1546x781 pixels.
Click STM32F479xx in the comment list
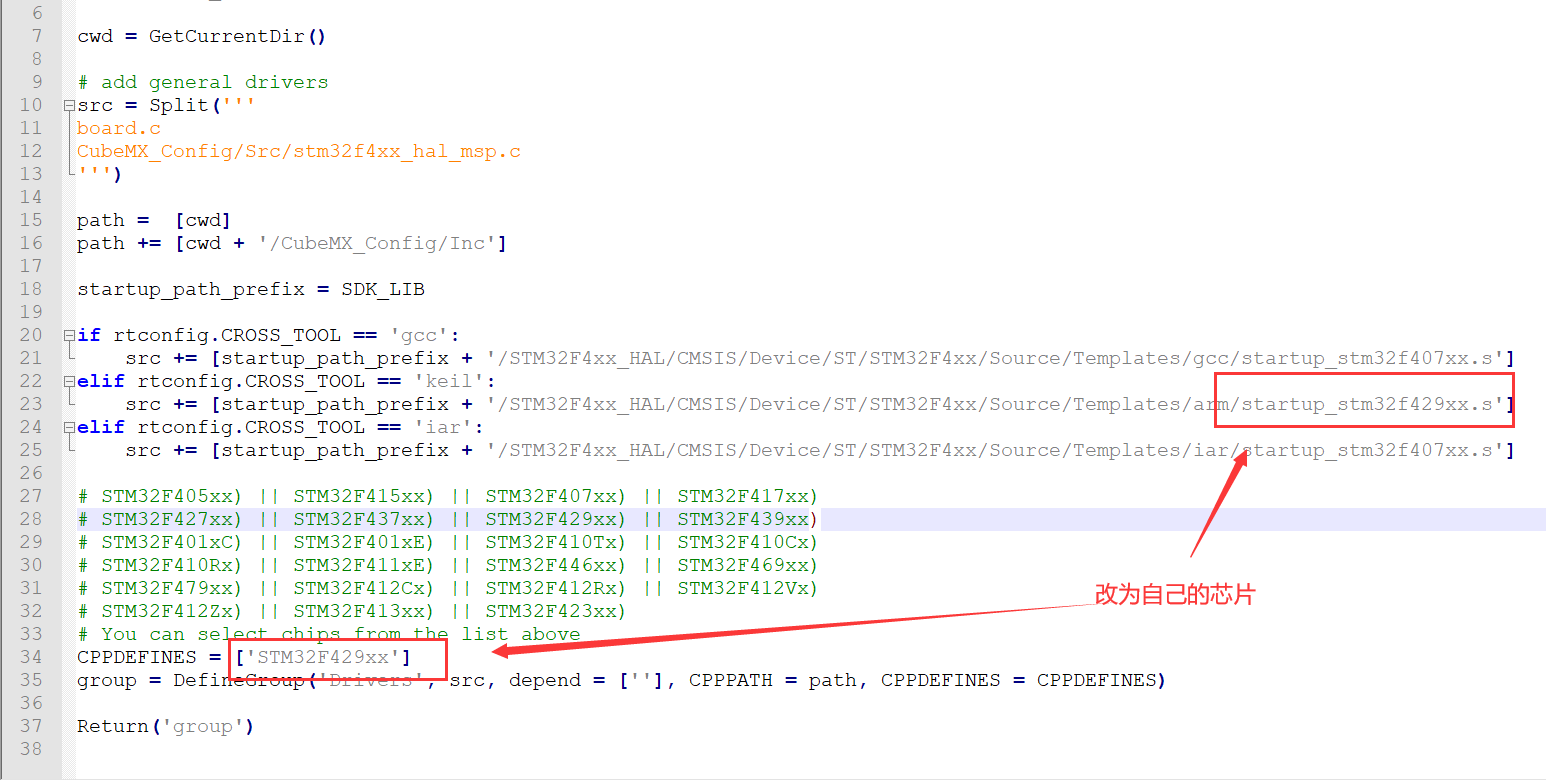(x=167, y=588)
